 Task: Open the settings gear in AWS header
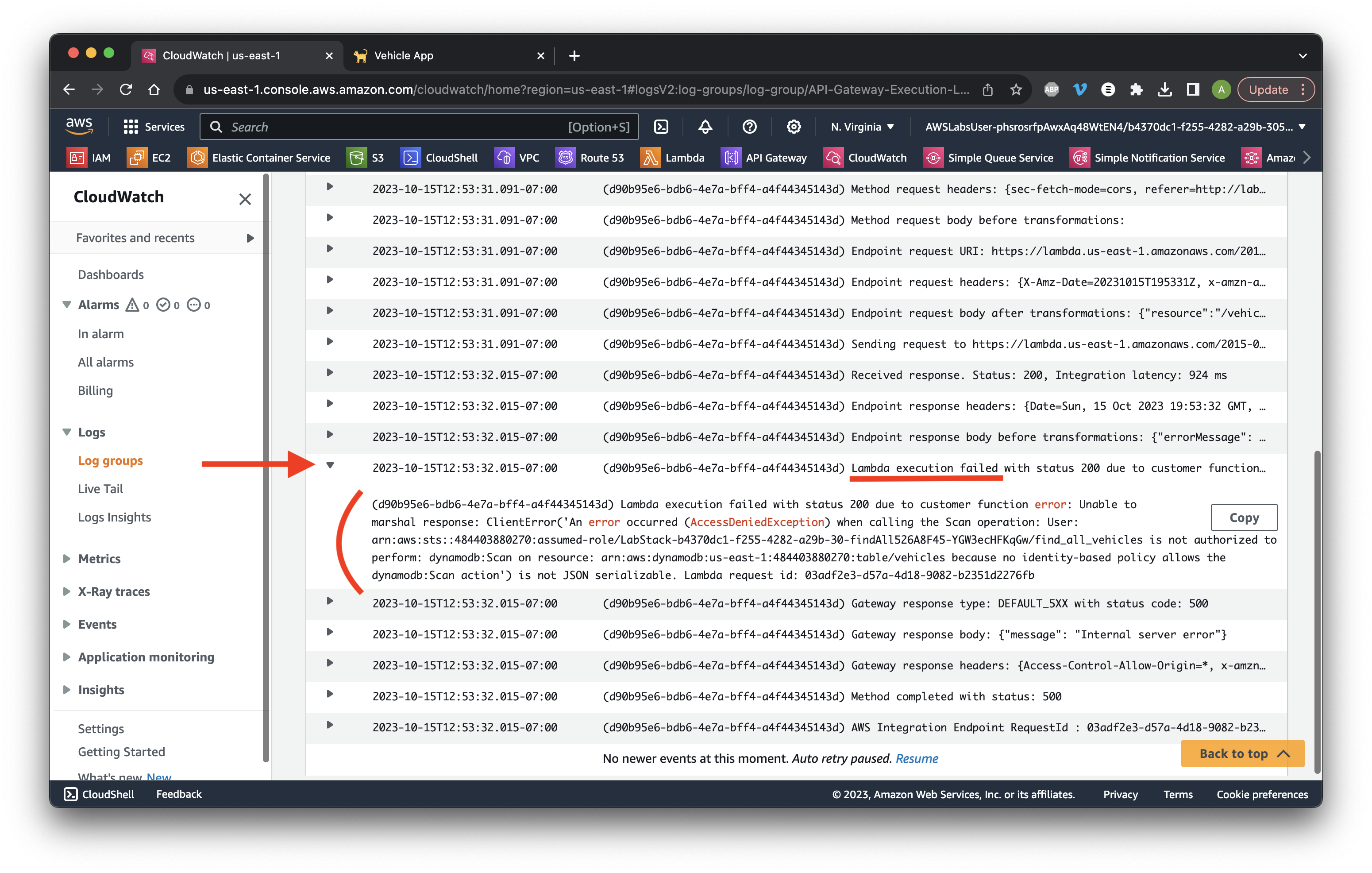pos(794,127)
